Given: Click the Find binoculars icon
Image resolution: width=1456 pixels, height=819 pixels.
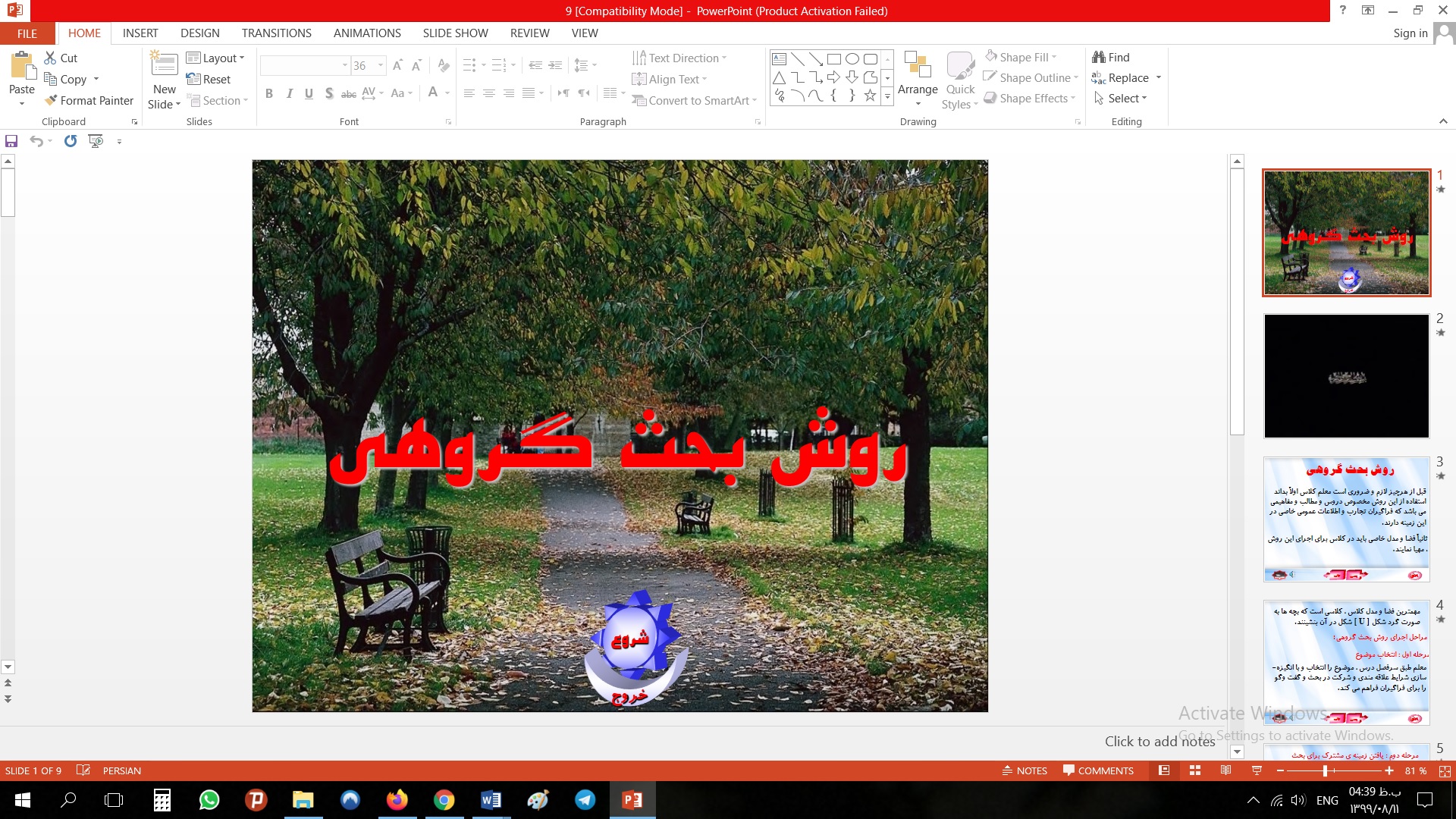Looking at the screenshot, I should pyautogui.click(x=1099, y=57).
